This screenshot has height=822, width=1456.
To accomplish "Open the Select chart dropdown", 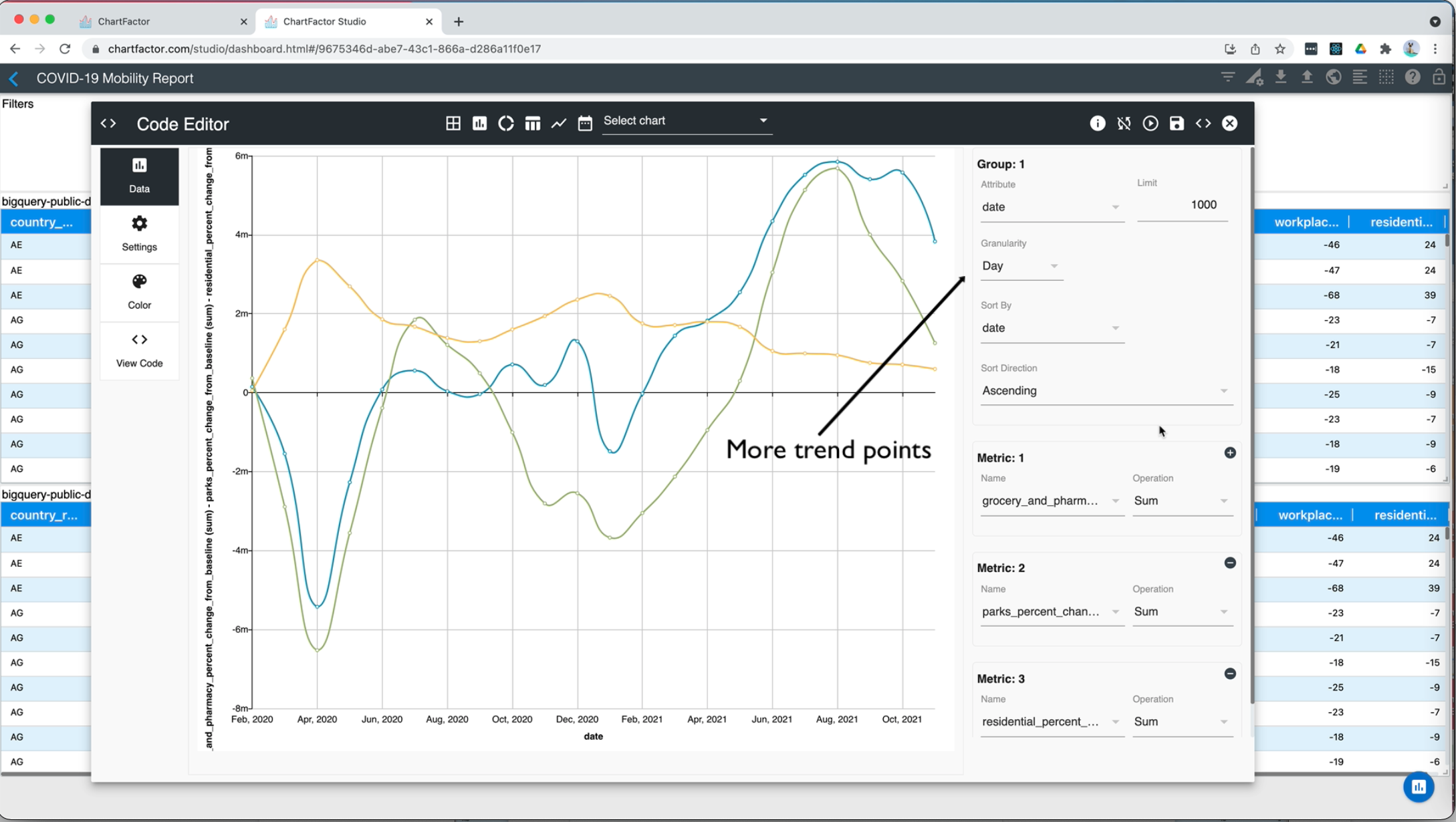I will click(x=687, y=121).
